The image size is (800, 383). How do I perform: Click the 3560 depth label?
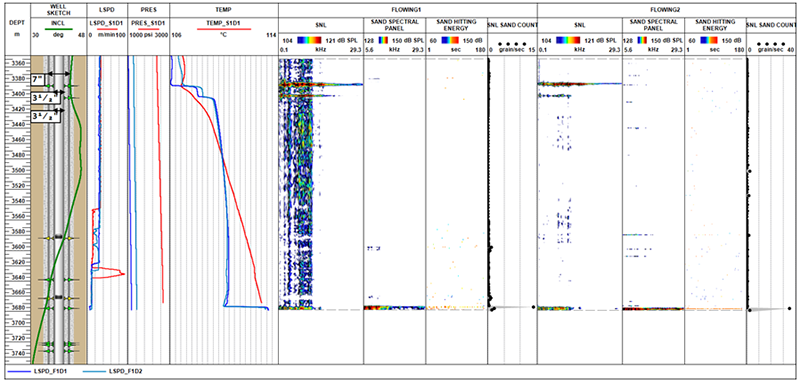pyautogui.click(x=17, y=216)
